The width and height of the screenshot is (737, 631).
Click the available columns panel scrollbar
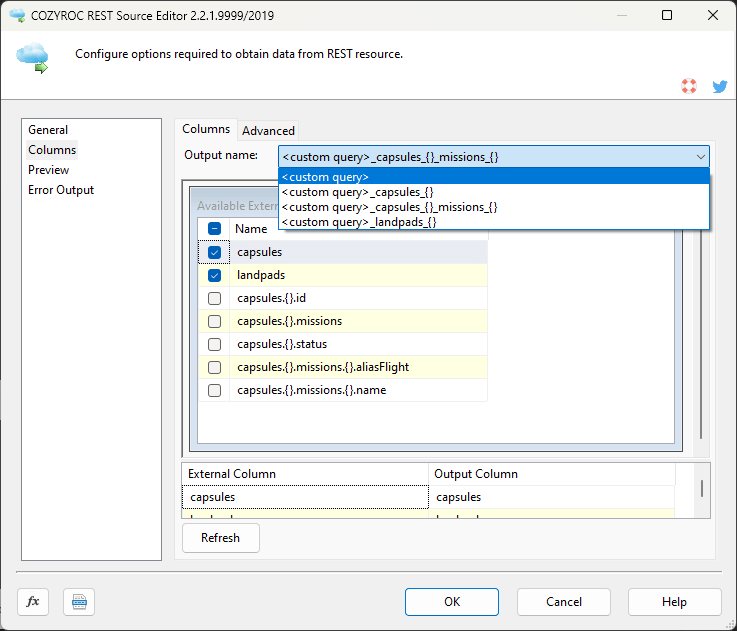point(701,334)
